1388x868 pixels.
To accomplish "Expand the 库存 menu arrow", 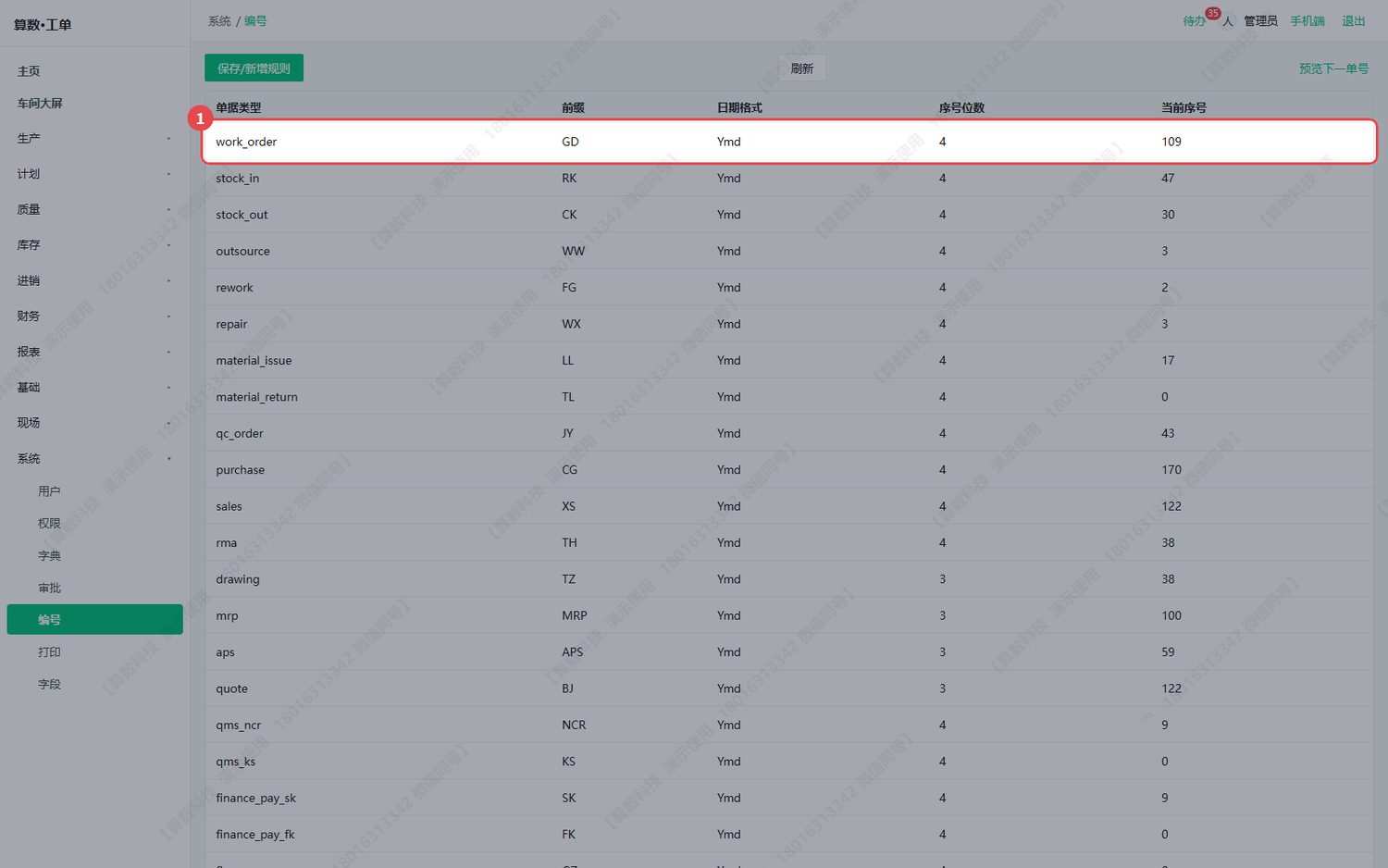I will (168, 245).
